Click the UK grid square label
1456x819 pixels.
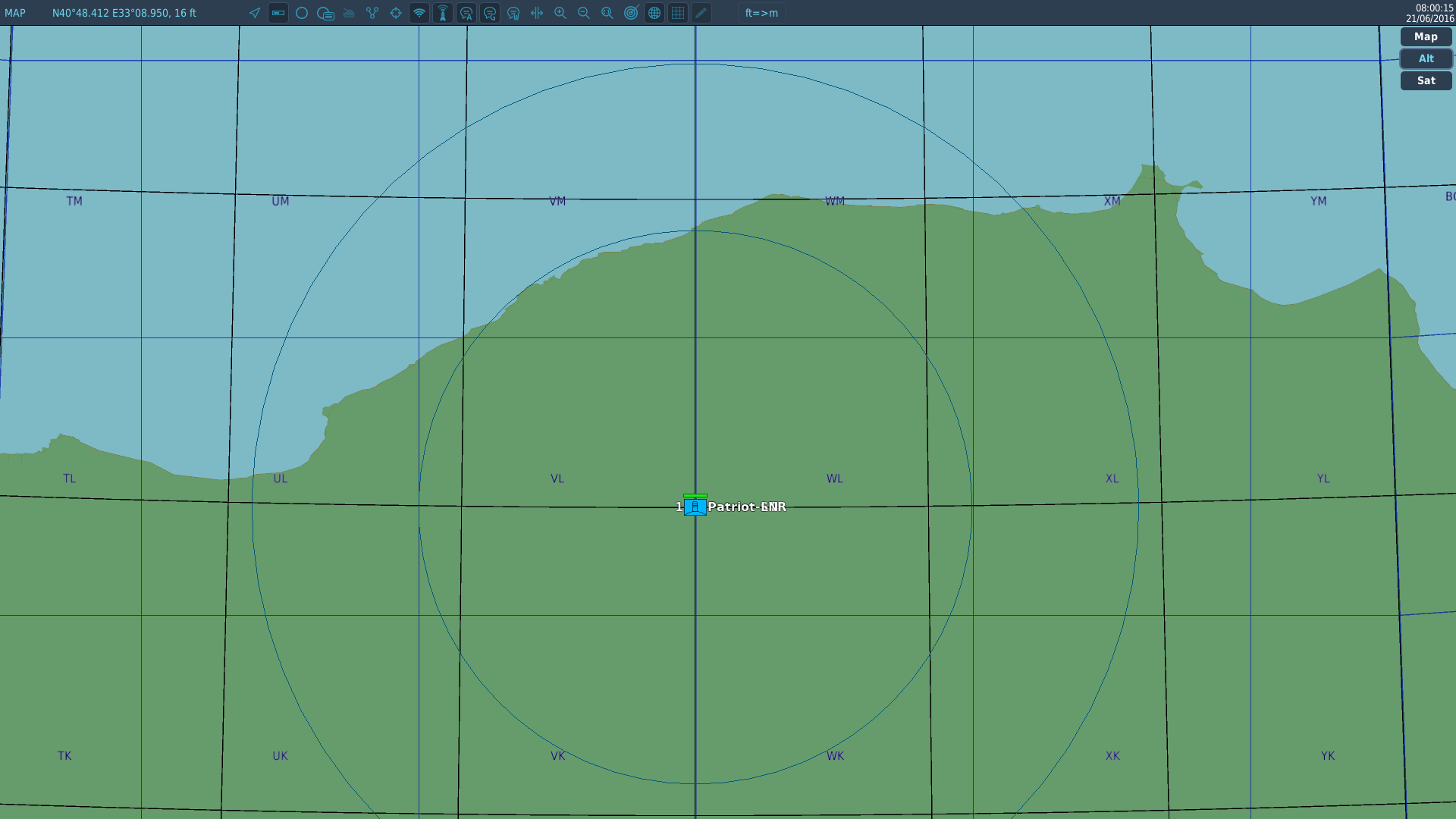click(281, 756)
